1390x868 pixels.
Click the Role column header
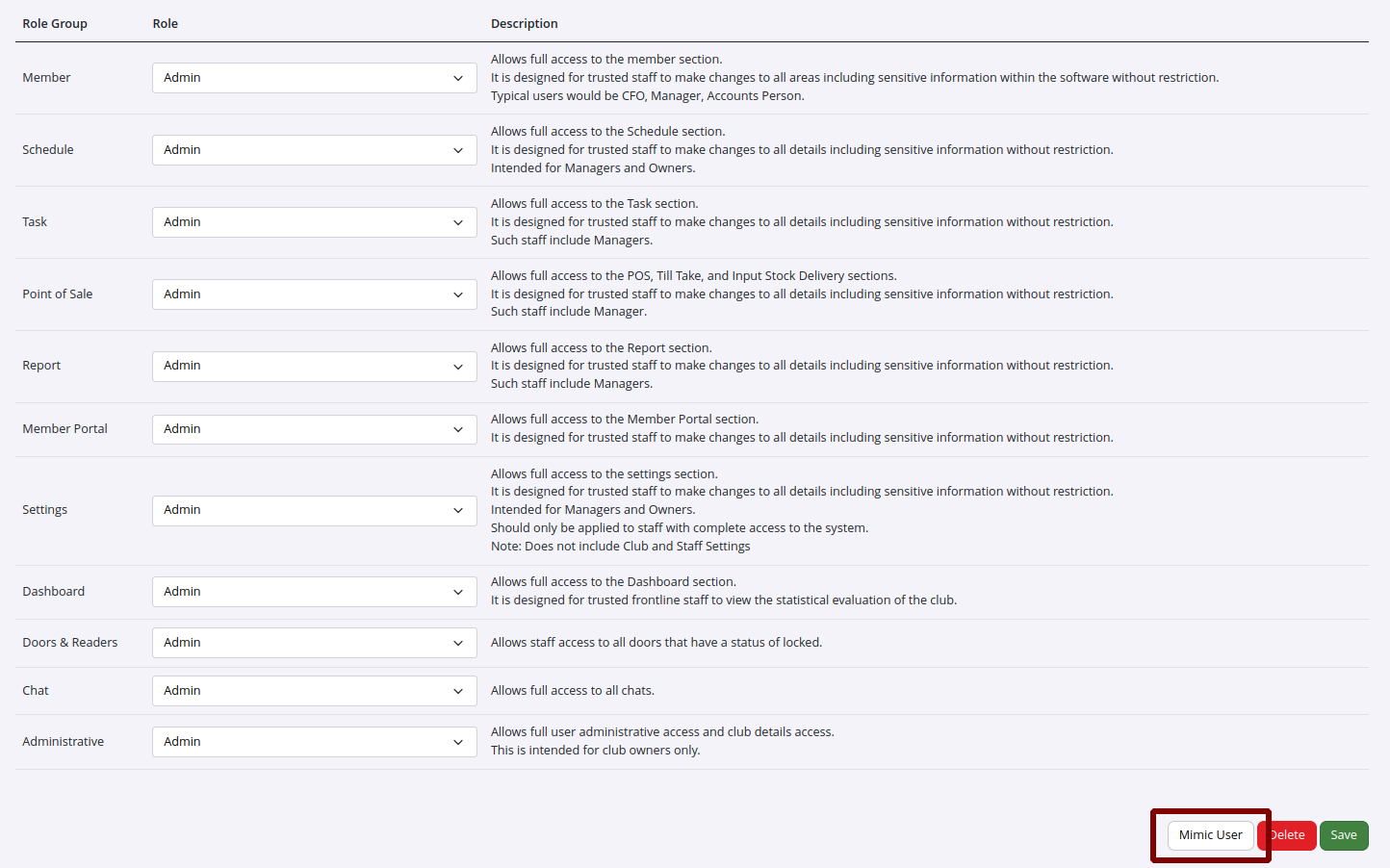(165, 24)
